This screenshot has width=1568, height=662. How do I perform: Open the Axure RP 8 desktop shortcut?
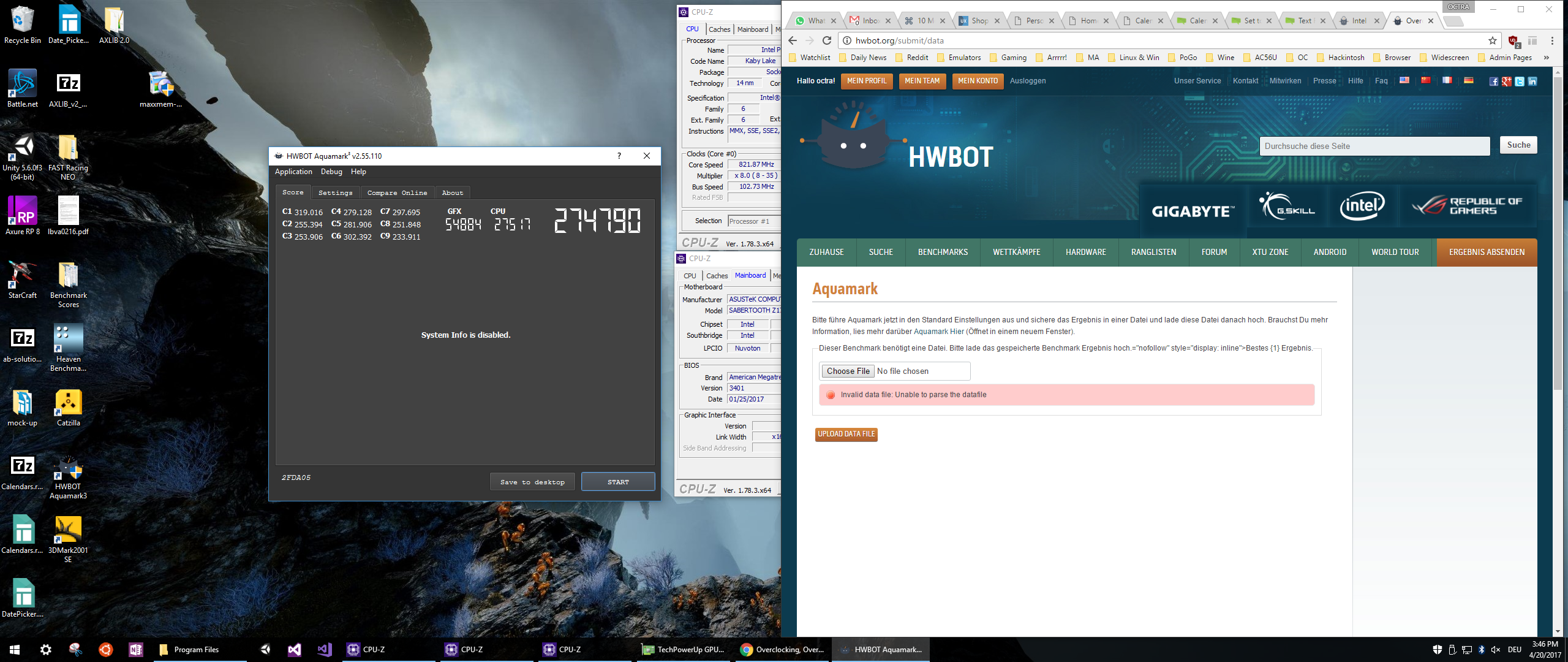pos(22,216)
